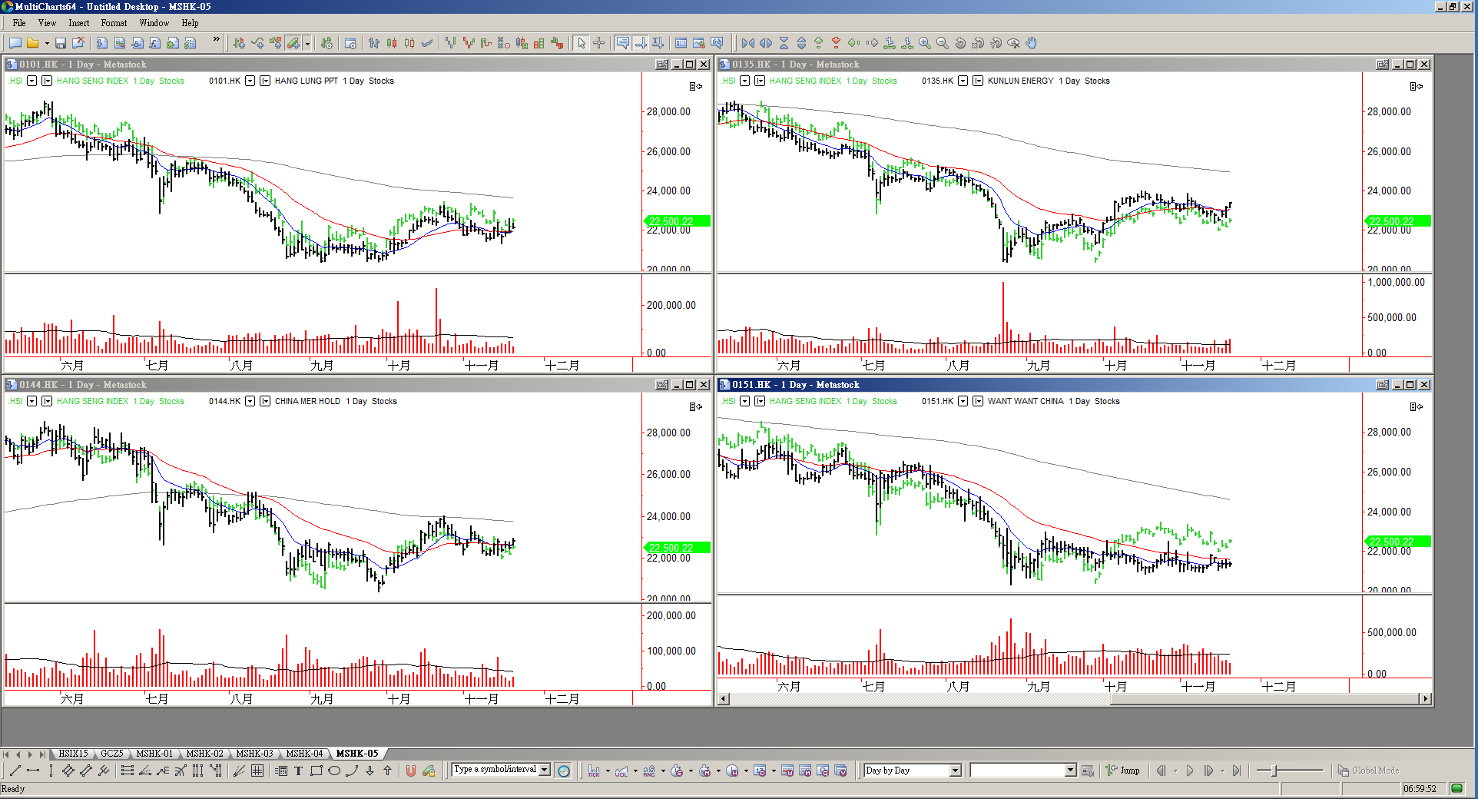
Task: Select the zoom in magnifier tool
Action: (925, 44)
